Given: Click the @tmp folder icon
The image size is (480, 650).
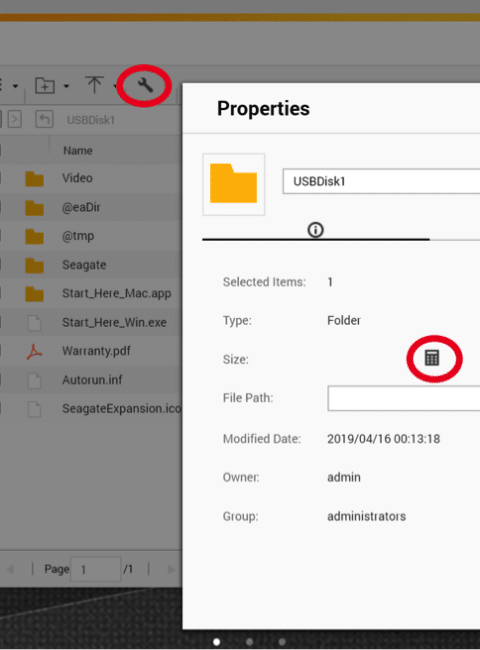Looking at the screenshot, I should click(x=34, y=236).
